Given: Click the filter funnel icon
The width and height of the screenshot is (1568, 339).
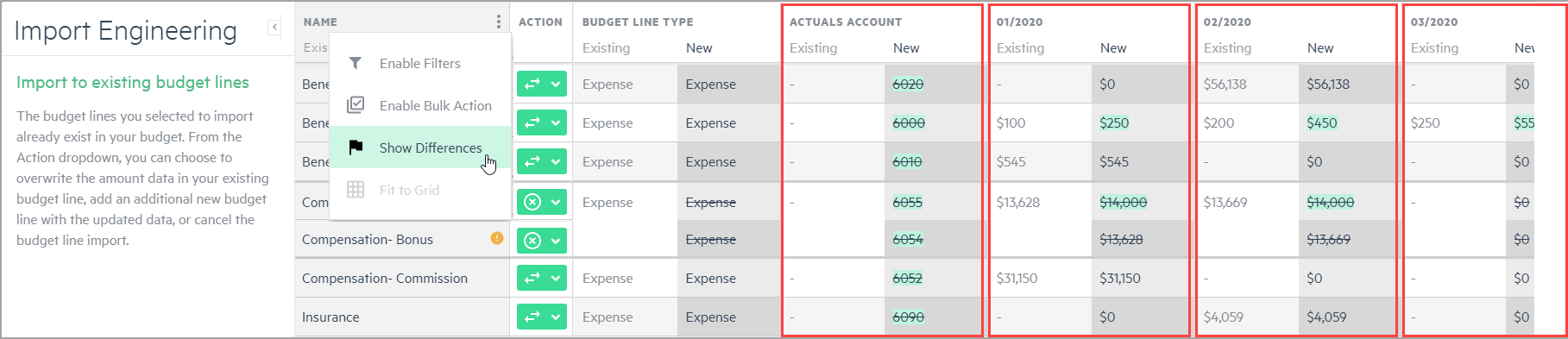Looking at the screenshot, I should [x=355, y=63].
